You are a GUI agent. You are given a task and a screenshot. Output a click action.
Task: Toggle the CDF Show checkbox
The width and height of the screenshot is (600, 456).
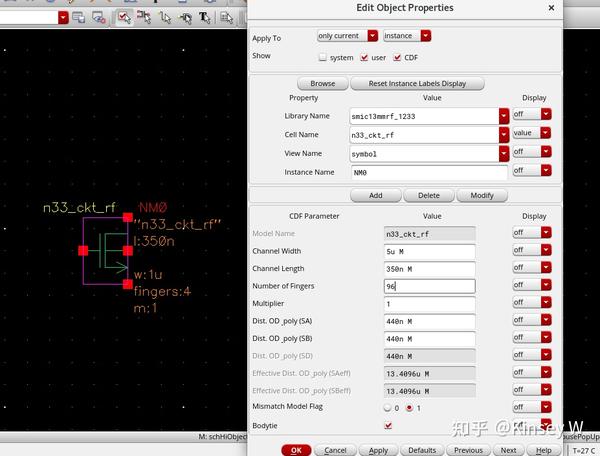click(397, 57)
